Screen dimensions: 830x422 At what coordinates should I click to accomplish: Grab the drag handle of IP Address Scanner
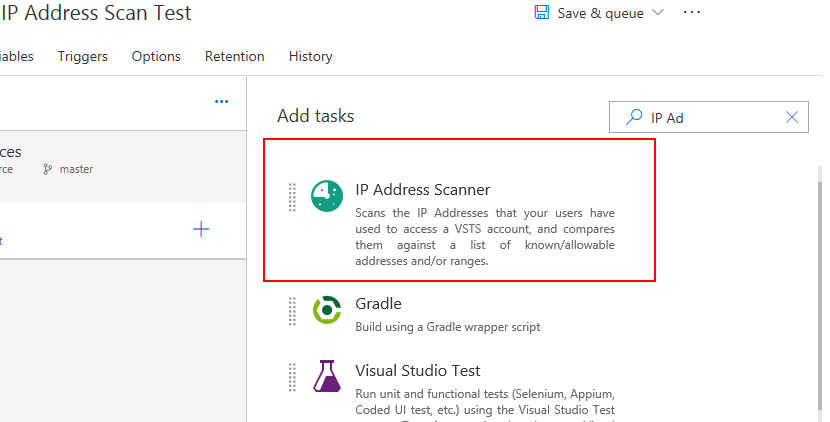(x=292, y=197)
